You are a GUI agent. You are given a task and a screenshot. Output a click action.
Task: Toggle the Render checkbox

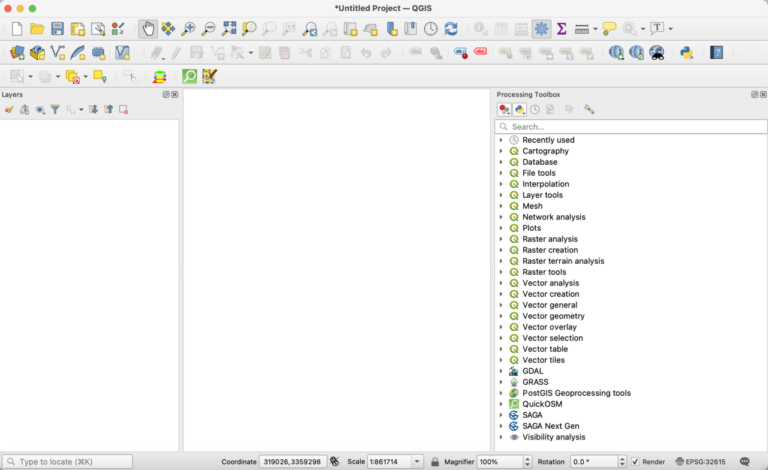point(635,462)
